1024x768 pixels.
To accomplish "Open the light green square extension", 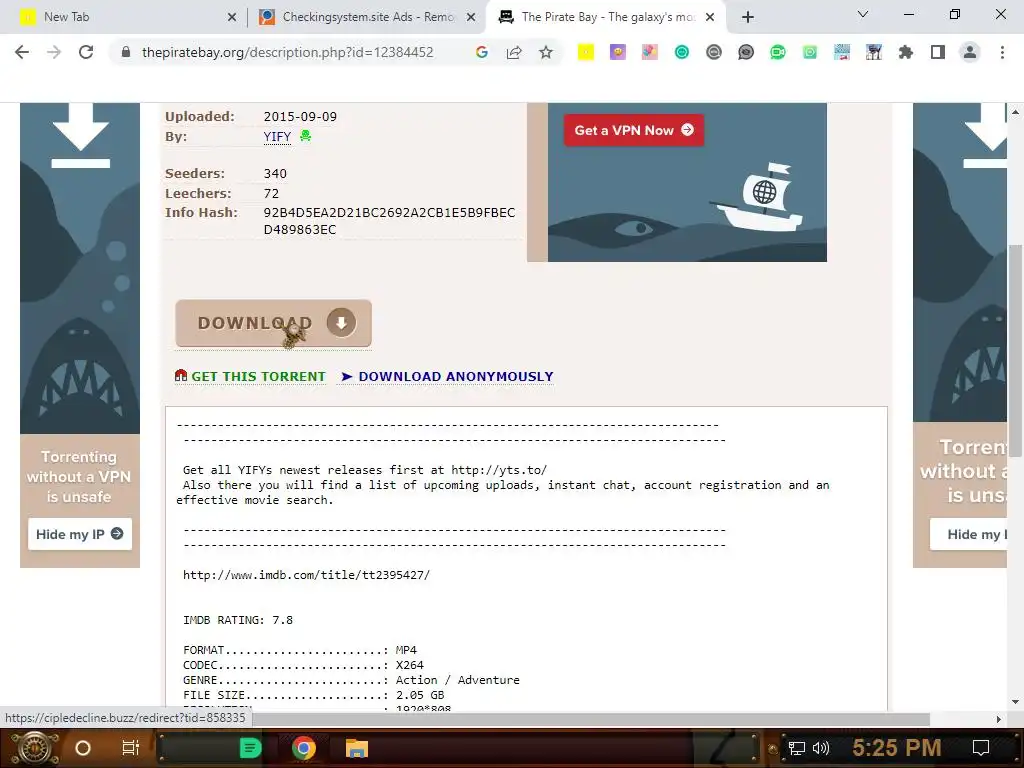I will point(810,52).
